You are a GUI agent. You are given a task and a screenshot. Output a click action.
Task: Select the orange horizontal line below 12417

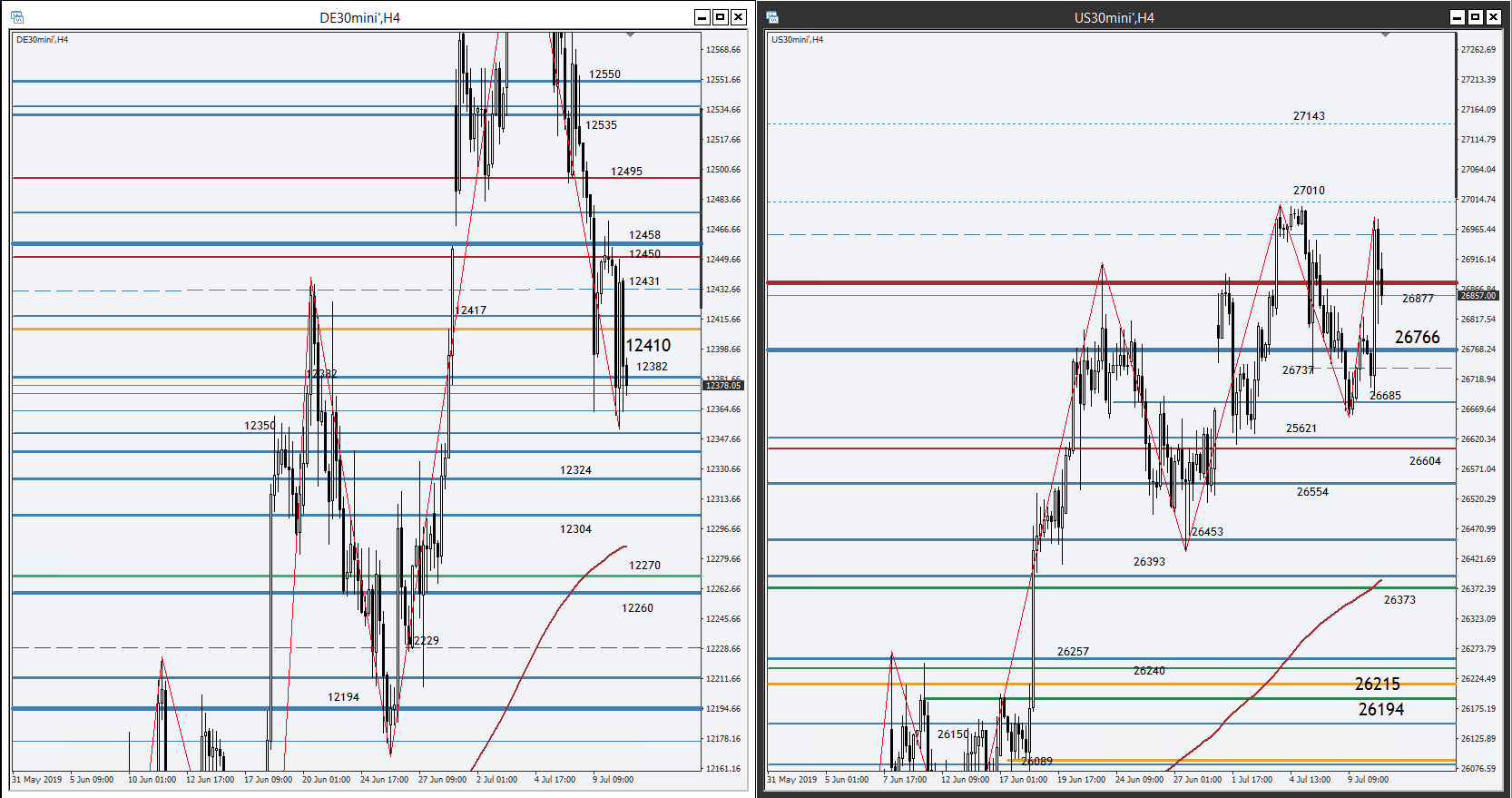[x=356, y=330]
